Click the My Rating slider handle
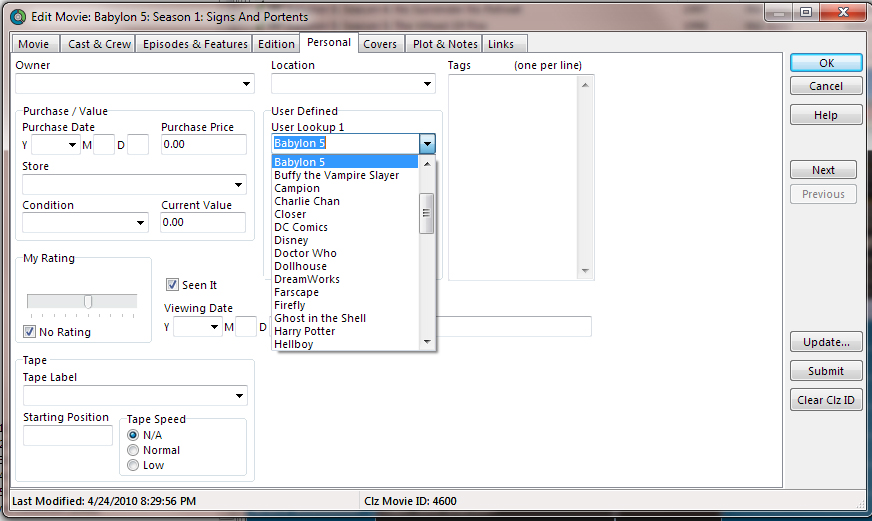 pyautogui.click(x=88, y=301)
